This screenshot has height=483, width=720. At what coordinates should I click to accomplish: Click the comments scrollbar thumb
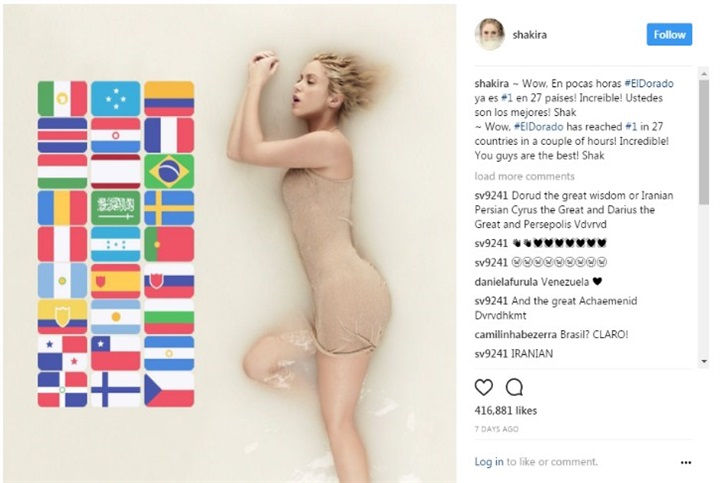(704, 141)
